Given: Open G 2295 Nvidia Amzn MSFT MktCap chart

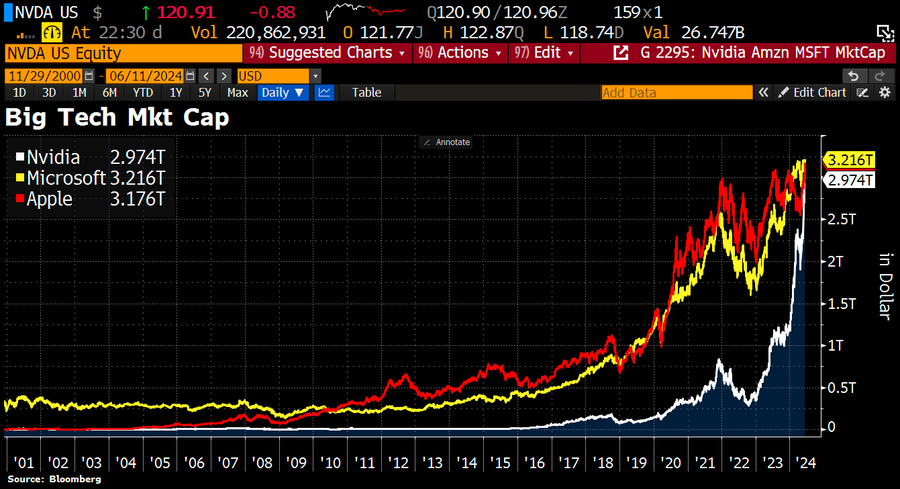Looking at the screenshot, I should pyautogui.click(x=762, y=53).
